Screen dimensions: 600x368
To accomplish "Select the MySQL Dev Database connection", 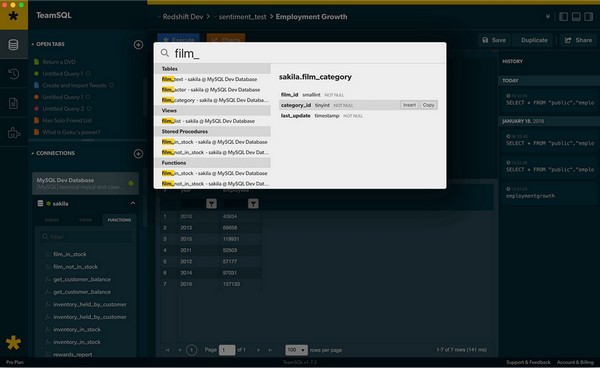I will tap(85, 183).
